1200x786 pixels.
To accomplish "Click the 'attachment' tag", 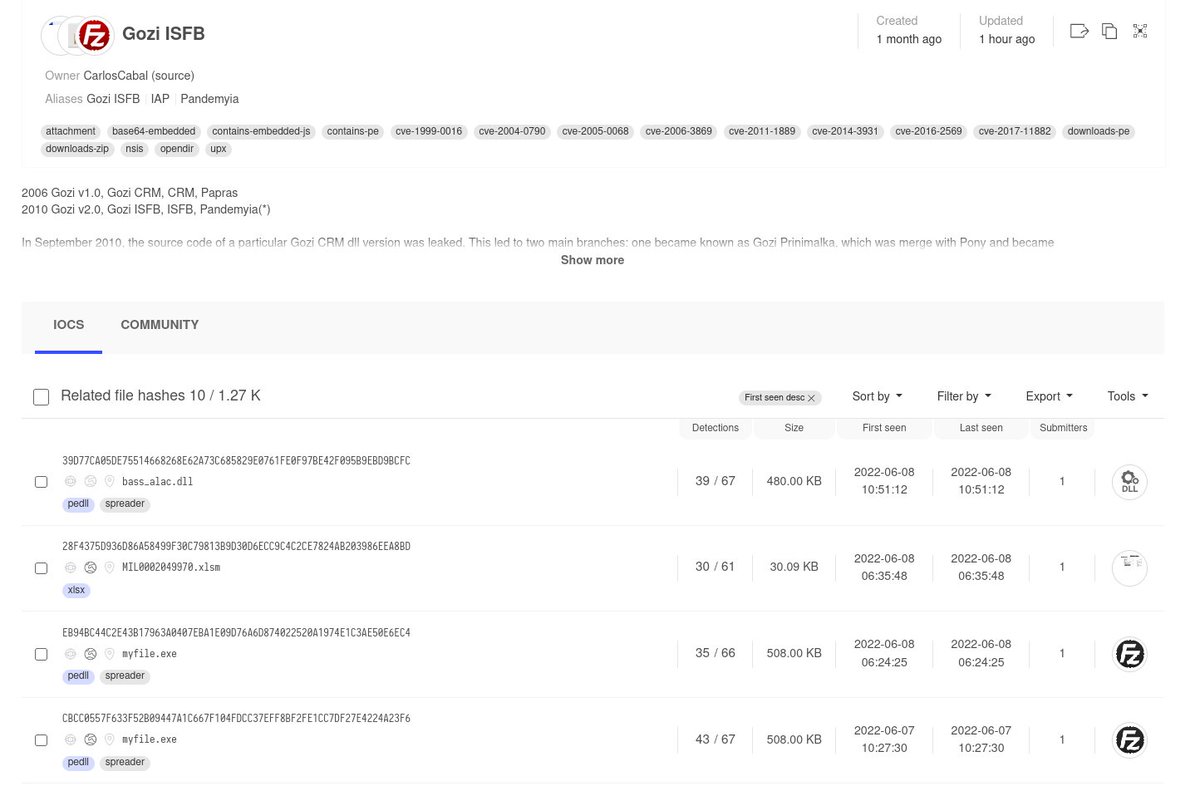I will [x=71, y=131].
